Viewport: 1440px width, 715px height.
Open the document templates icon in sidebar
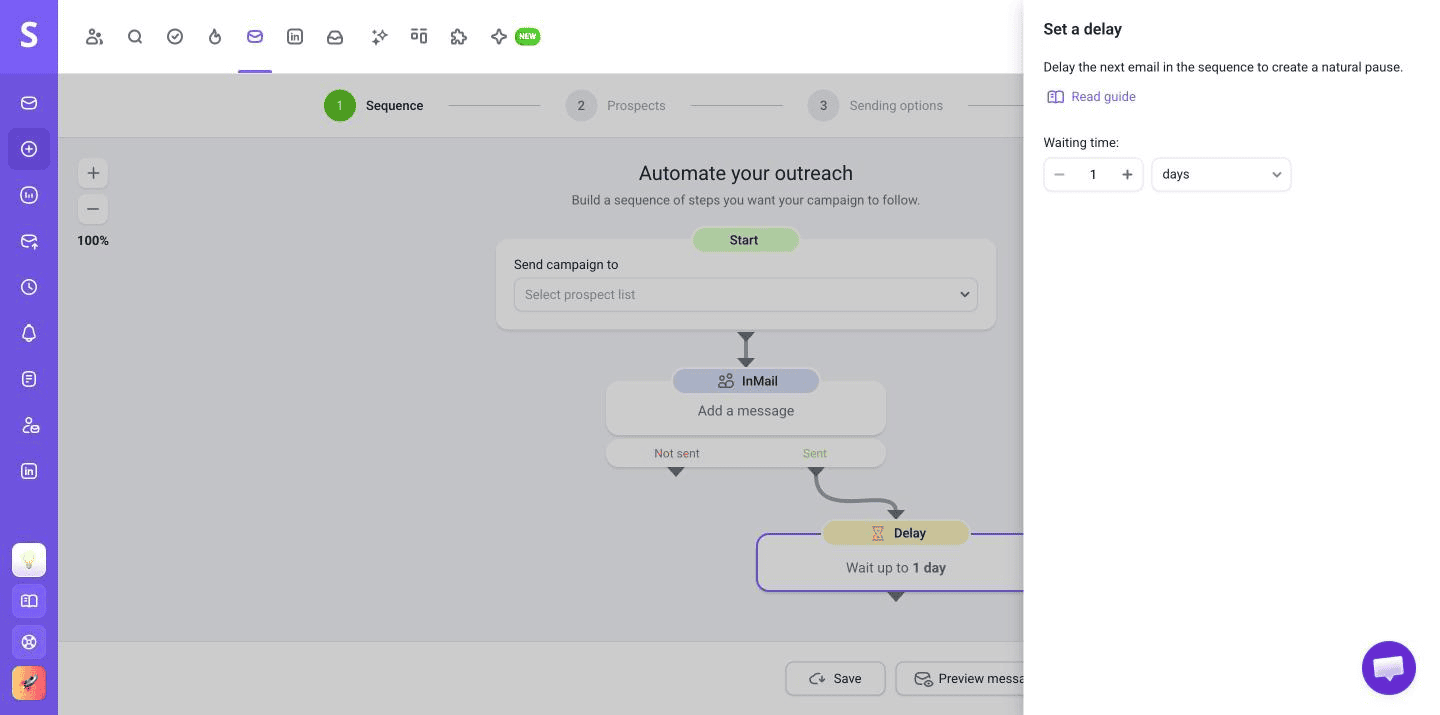29,379
